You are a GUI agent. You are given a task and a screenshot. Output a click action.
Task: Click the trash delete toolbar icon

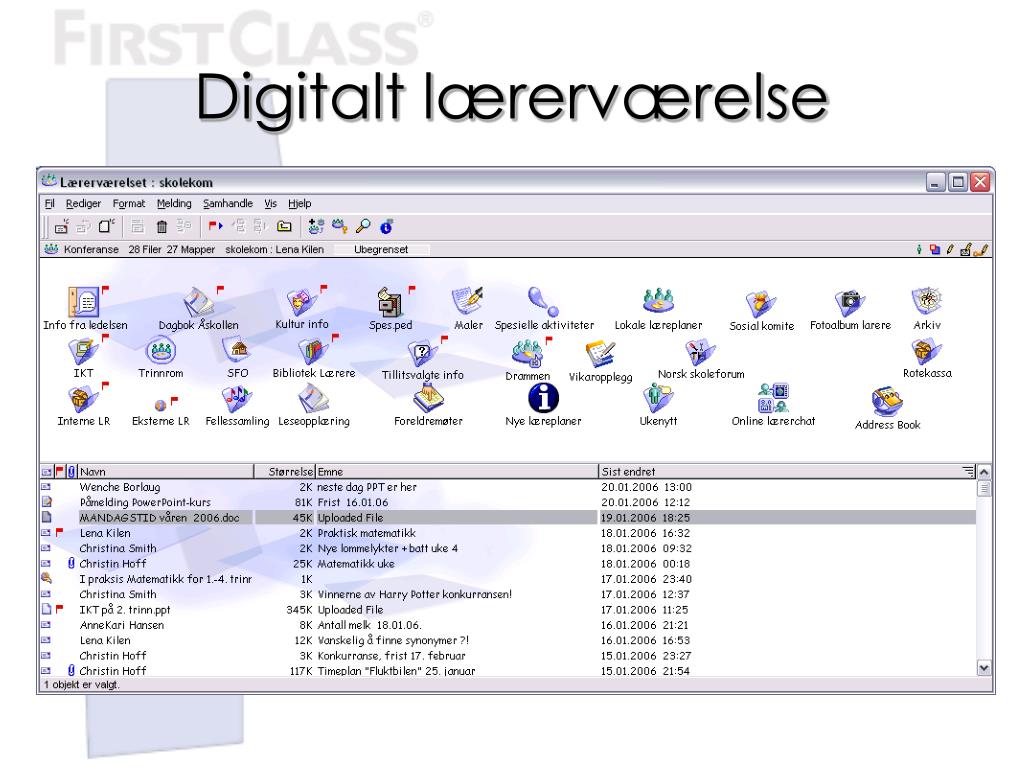(x=162, y=227)
